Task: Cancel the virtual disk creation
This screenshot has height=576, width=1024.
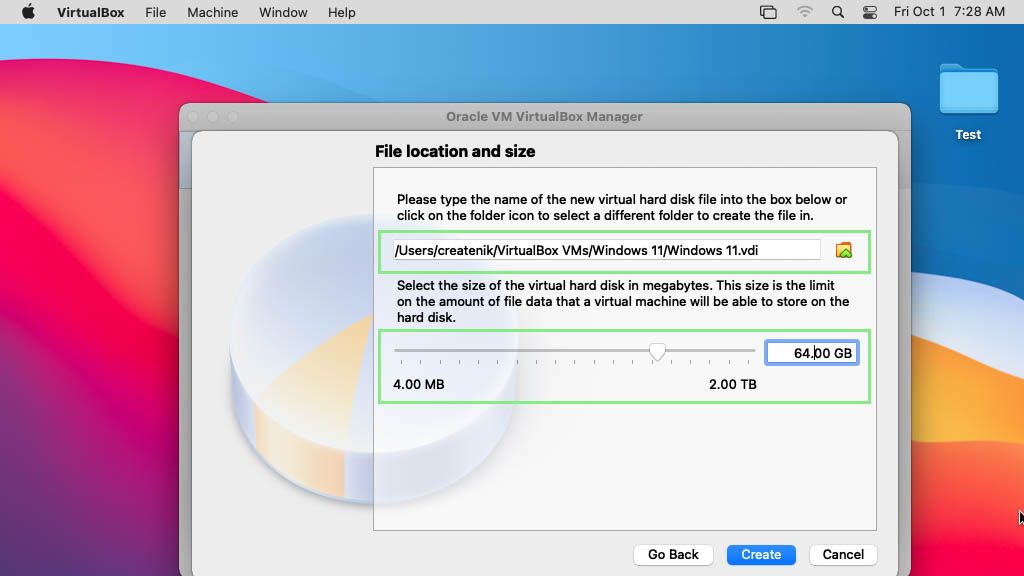Action: (843, 554)
